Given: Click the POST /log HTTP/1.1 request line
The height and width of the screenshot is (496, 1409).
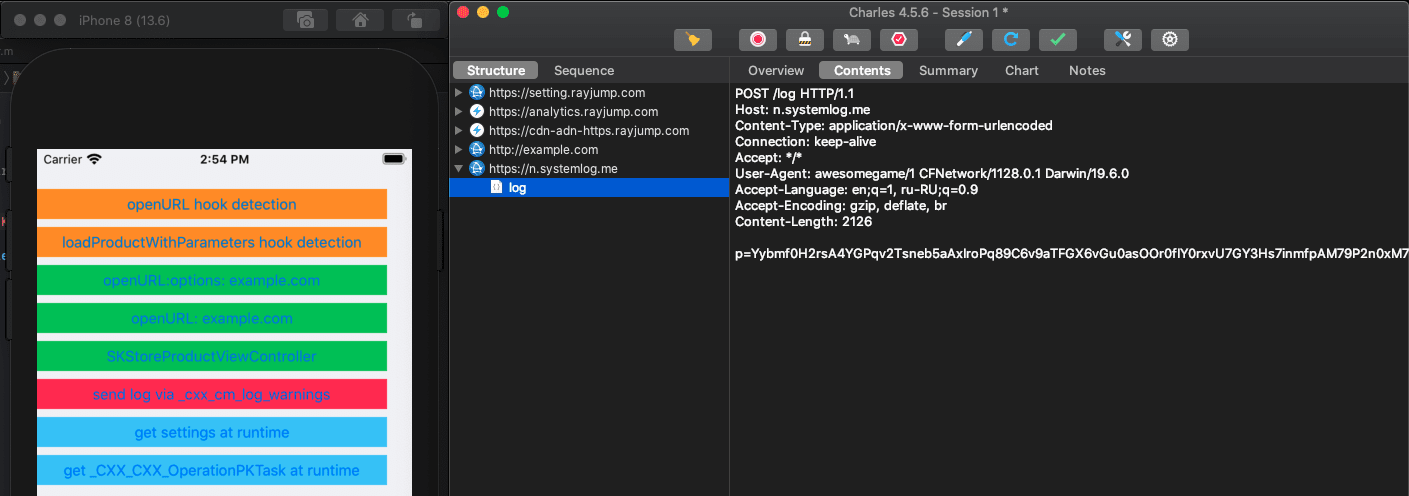Looking at the screenshot, I should click(796, 94).
